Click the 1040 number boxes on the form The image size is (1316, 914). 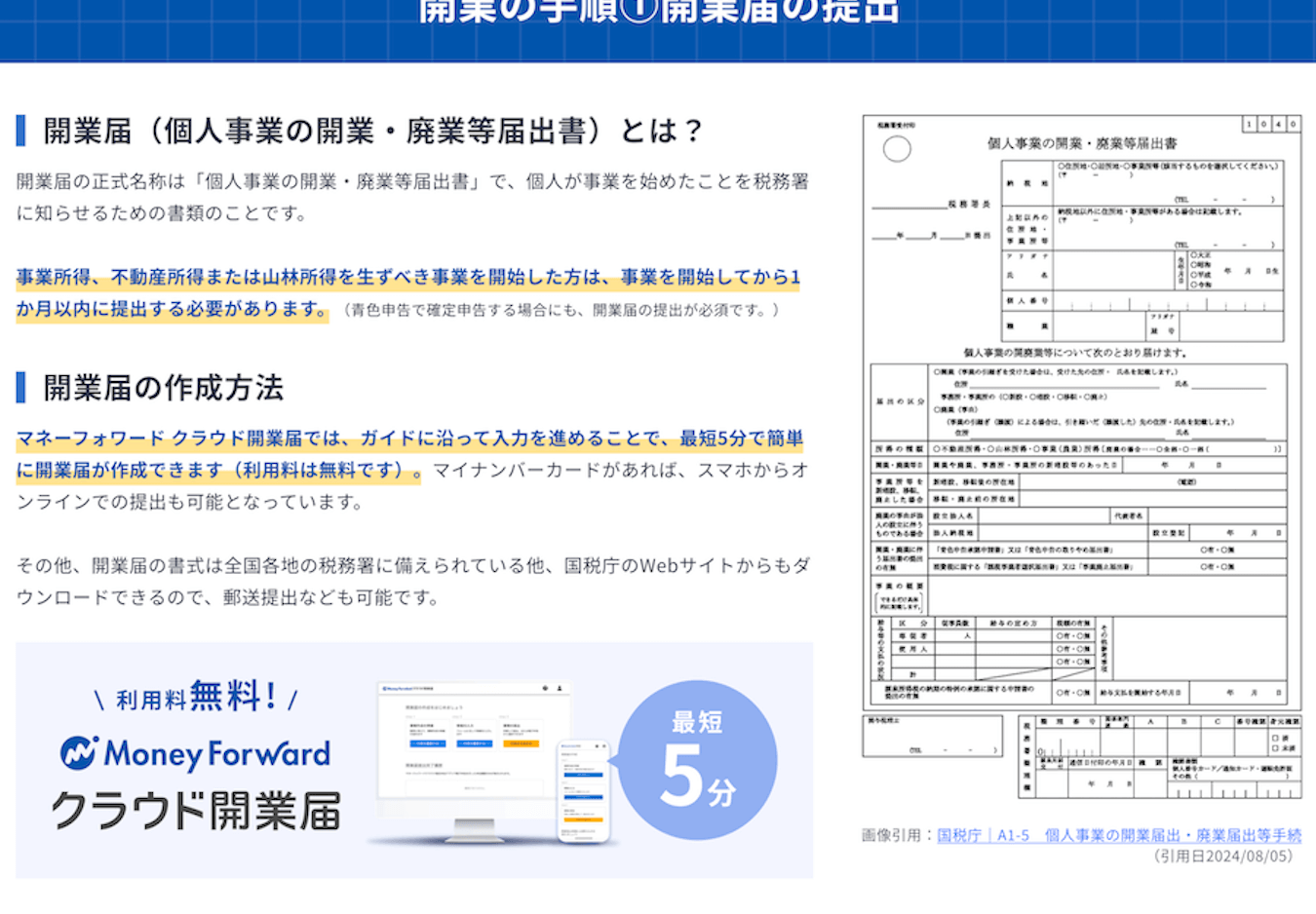1271,124
